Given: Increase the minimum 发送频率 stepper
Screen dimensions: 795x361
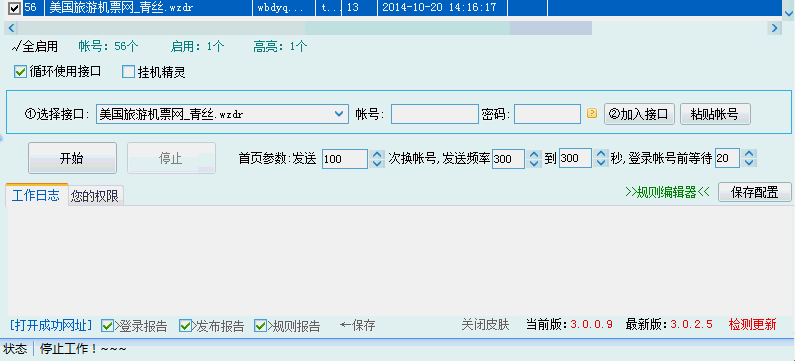Looking at the screenshot, I should (534, 155).
